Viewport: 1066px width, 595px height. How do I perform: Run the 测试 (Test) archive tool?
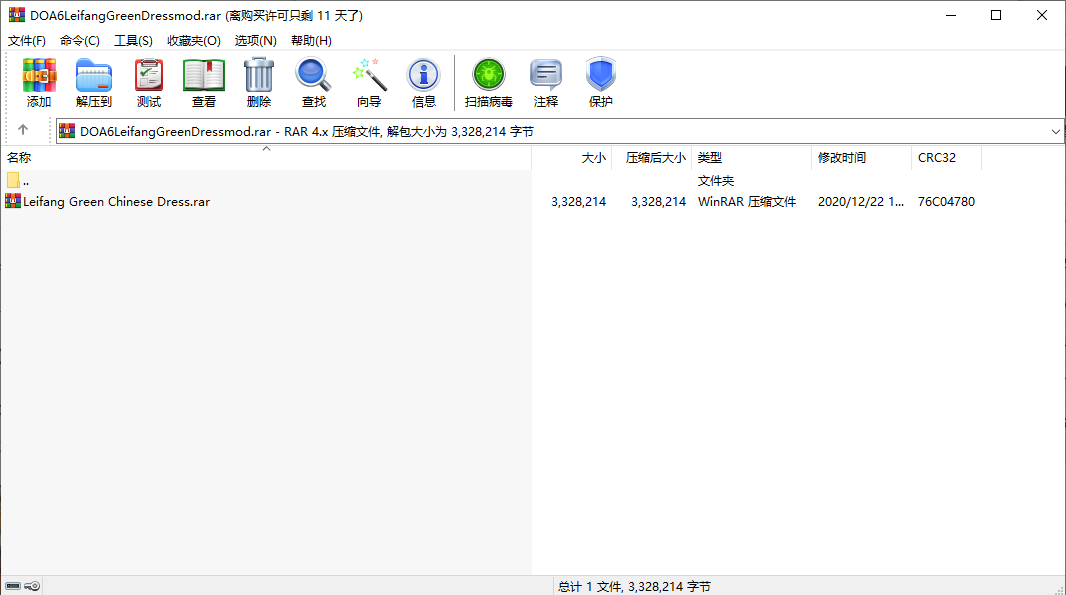pyautogui.click(x=149, y=82)
